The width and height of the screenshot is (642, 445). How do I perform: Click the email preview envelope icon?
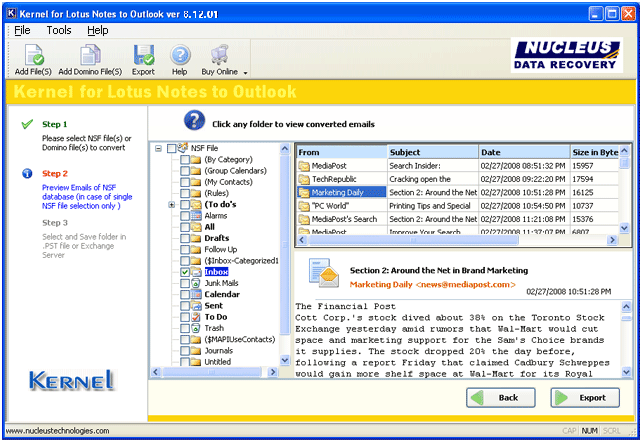tap(324, 273)
